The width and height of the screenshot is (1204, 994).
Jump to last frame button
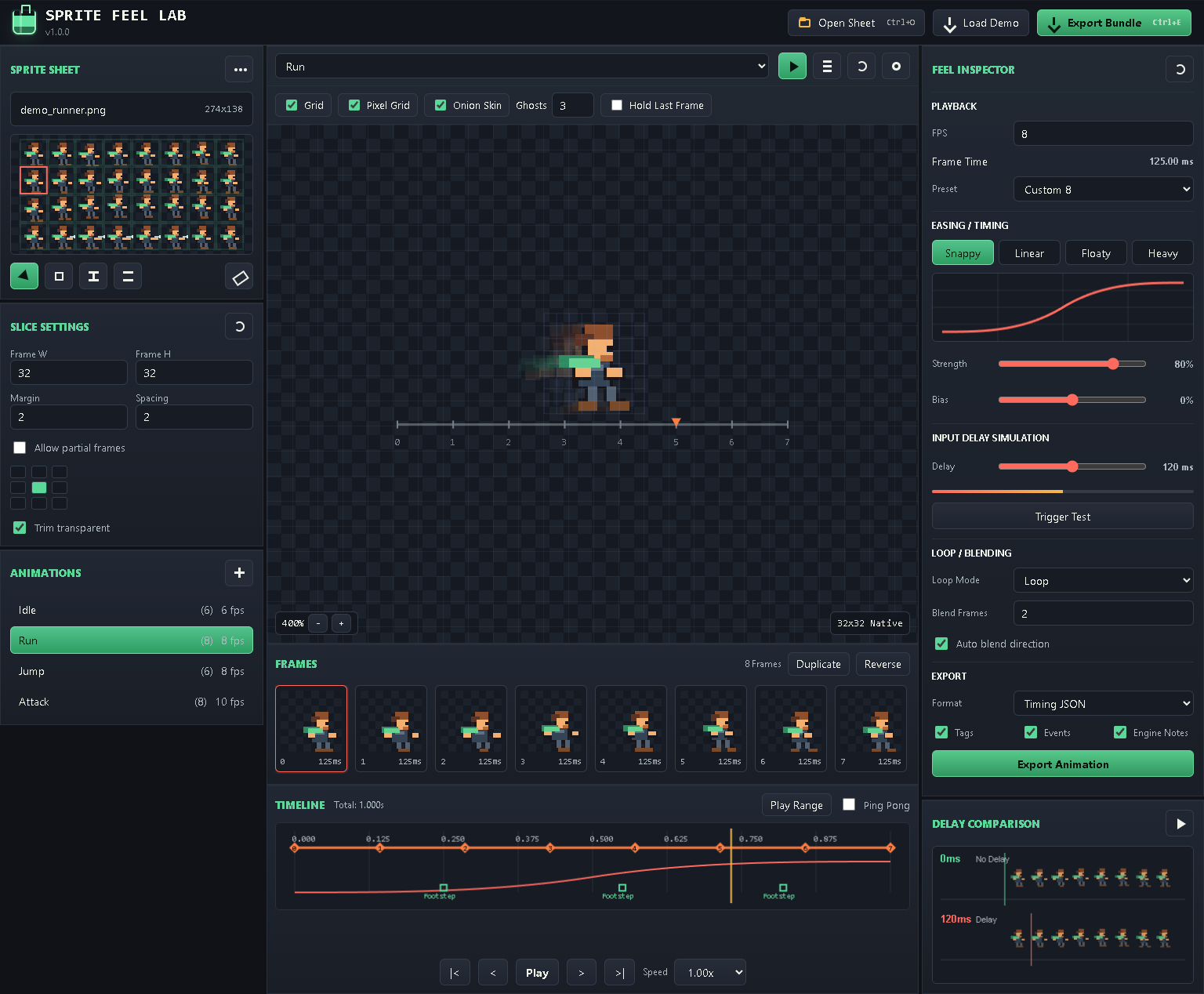tap(619, 973)
